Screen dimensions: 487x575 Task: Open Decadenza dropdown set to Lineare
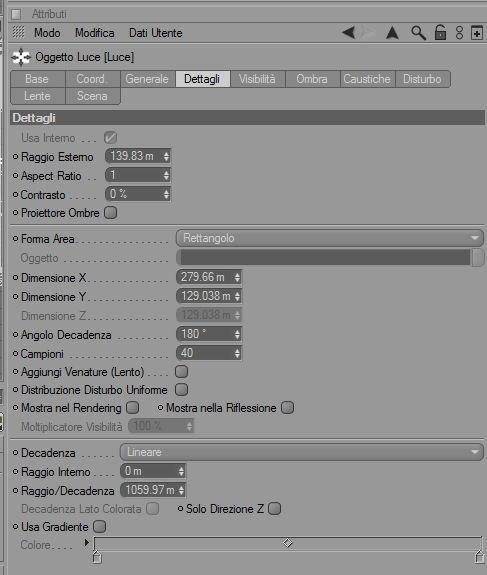tap(302, 452)
